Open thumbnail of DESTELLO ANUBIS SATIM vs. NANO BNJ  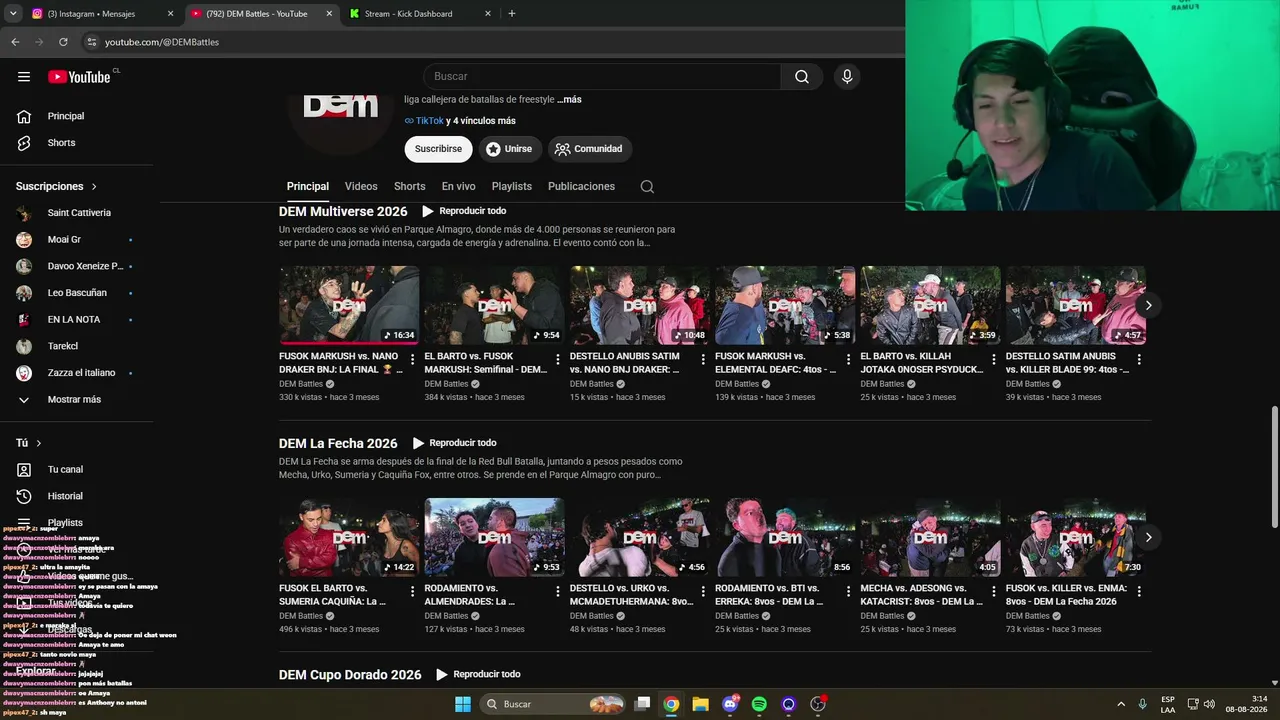tap(640, 306)
